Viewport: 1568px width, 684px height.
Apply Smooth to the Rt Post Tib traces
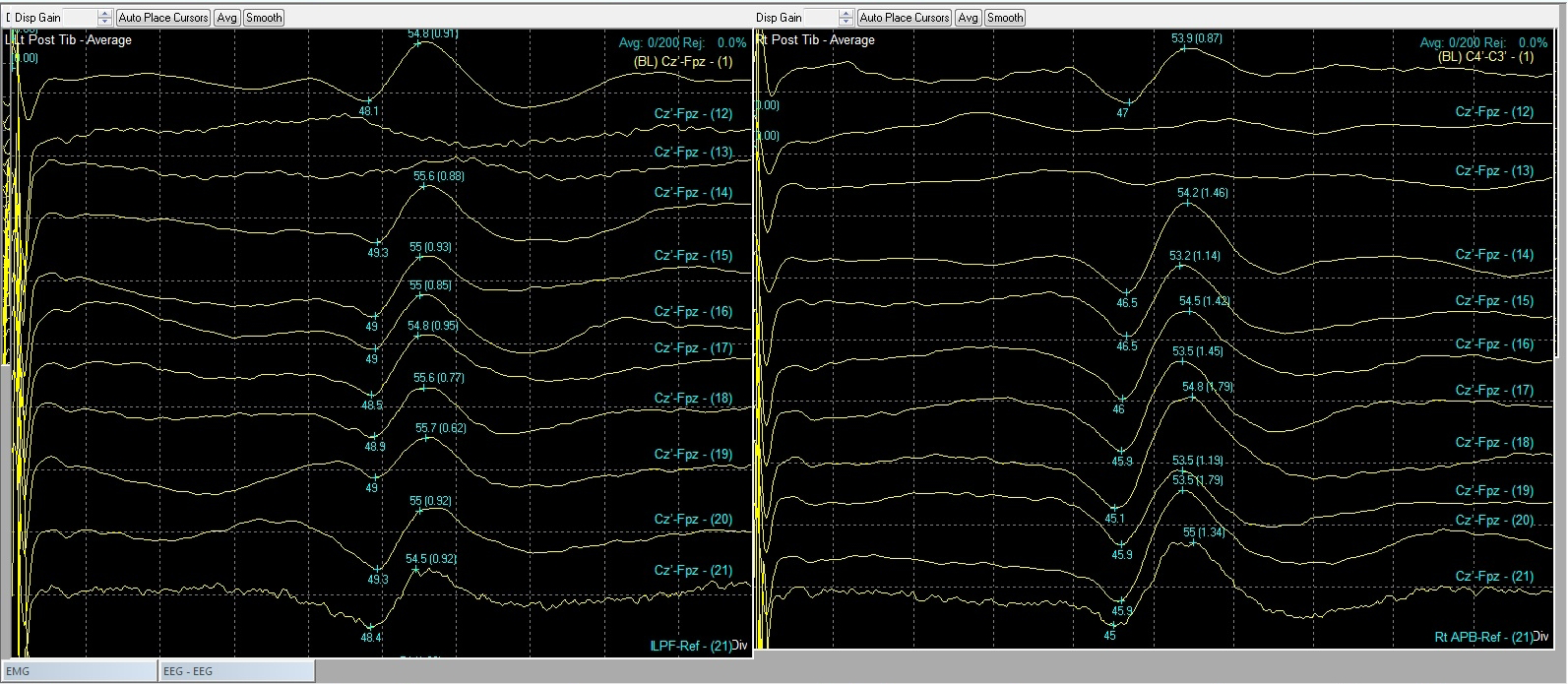coord(1004,18)
